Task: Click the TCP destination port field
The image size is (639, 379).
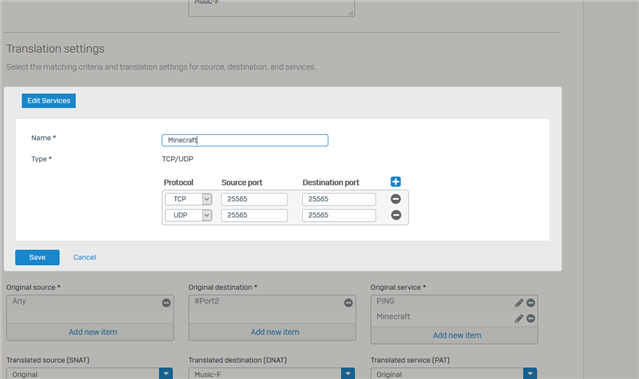Action: (339, 199)
